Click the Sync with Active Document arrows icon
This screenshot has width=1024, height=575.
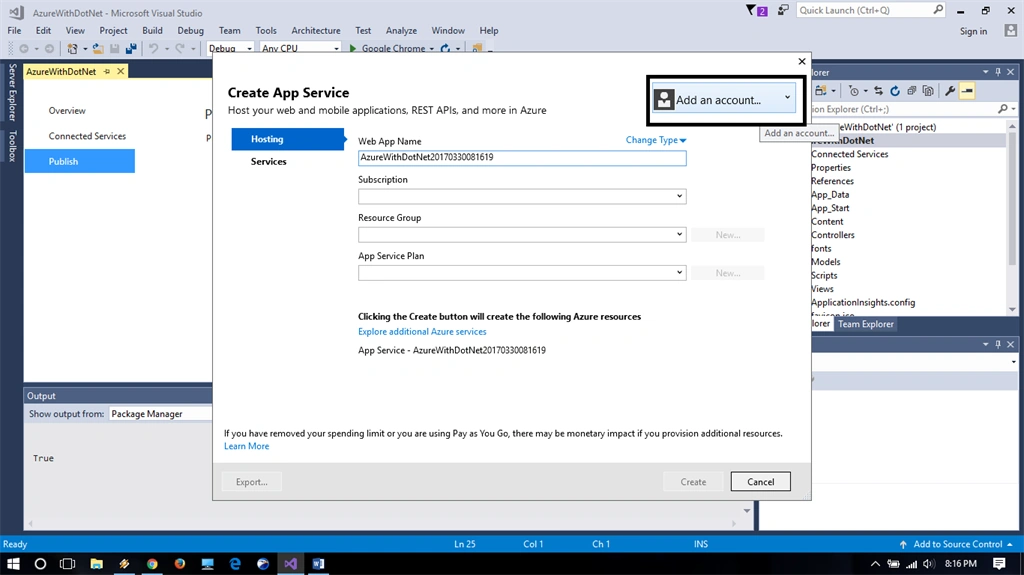pos(878,91)
